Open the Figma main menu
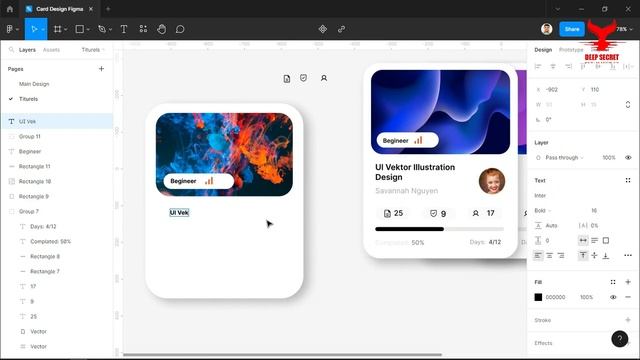This screenshot has height=360, width=640. [10, 29]
